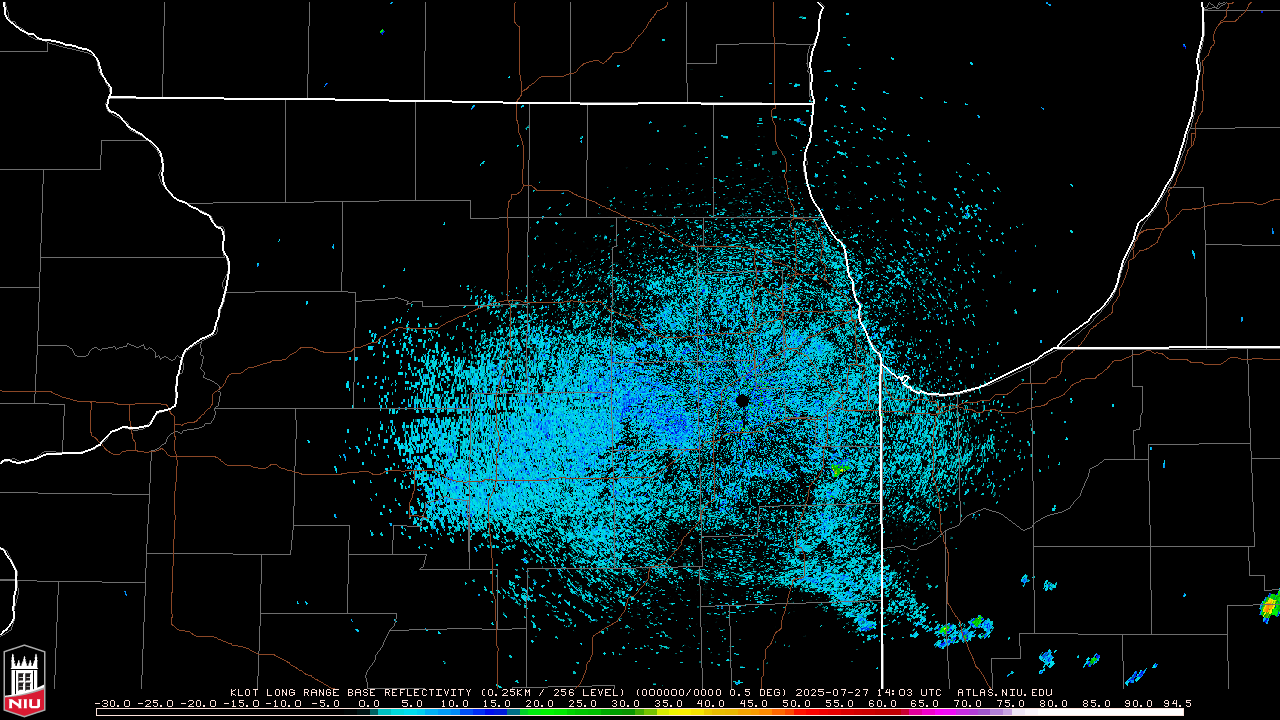Screen dimensions: 1280x720
Task: Click the green echo southeast of radar site
Action: [x=839, y=468]
